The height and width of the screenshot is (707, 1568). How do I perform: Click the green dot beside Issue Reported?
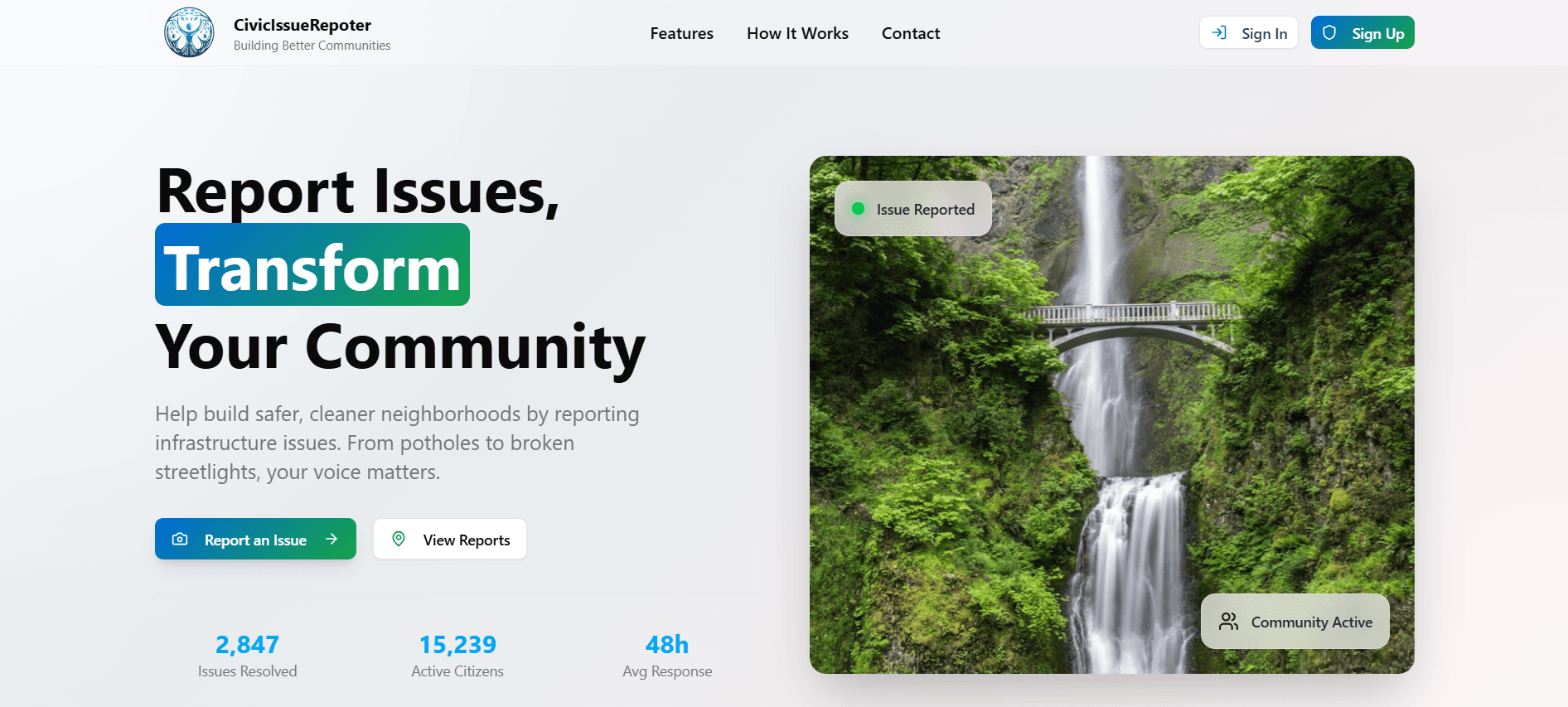point(859,209)
